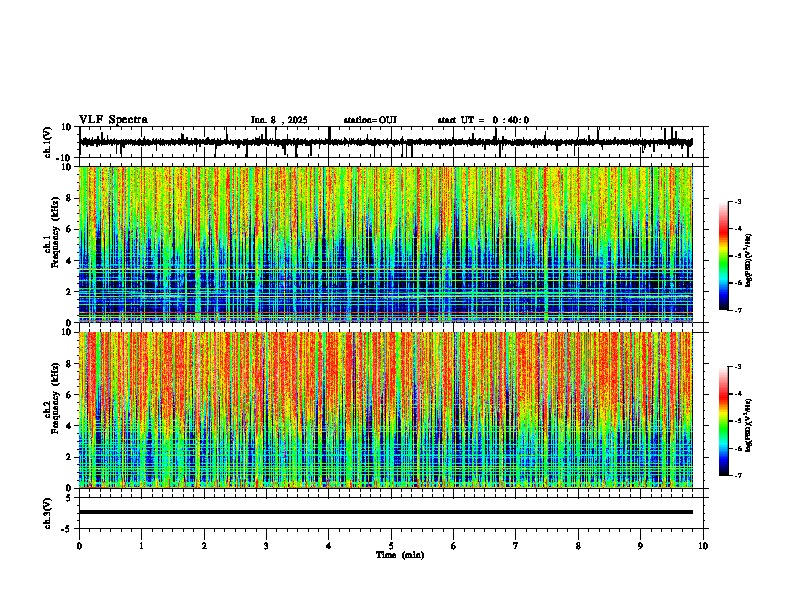The width and height of the screenshot is (792, 612).
Task: Click the "-3" tick on ch.1 colorbar
Action: tap(737, 202)
